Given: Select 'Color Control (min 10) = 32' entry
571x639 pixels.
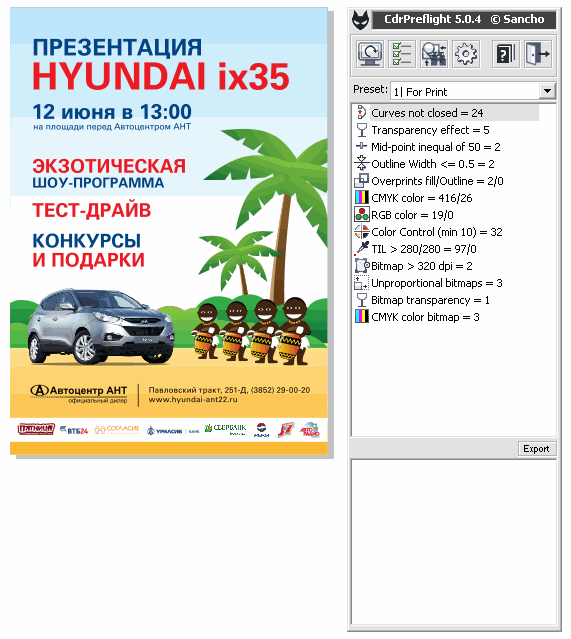Looking at the screenshot, I should [437, 232].
